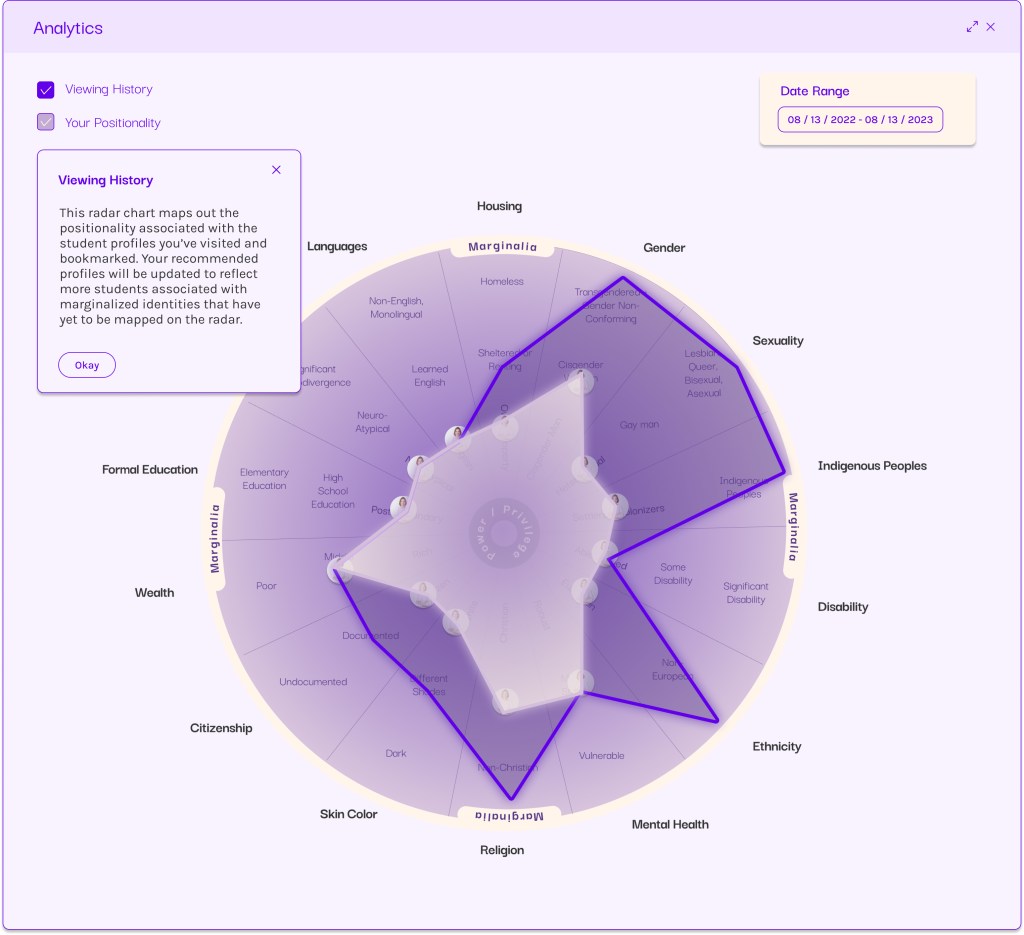The width and height of the screenshot is (1024, 935).
Task: Open the avatar next to Colonizers label
Action: click(615, 504)
